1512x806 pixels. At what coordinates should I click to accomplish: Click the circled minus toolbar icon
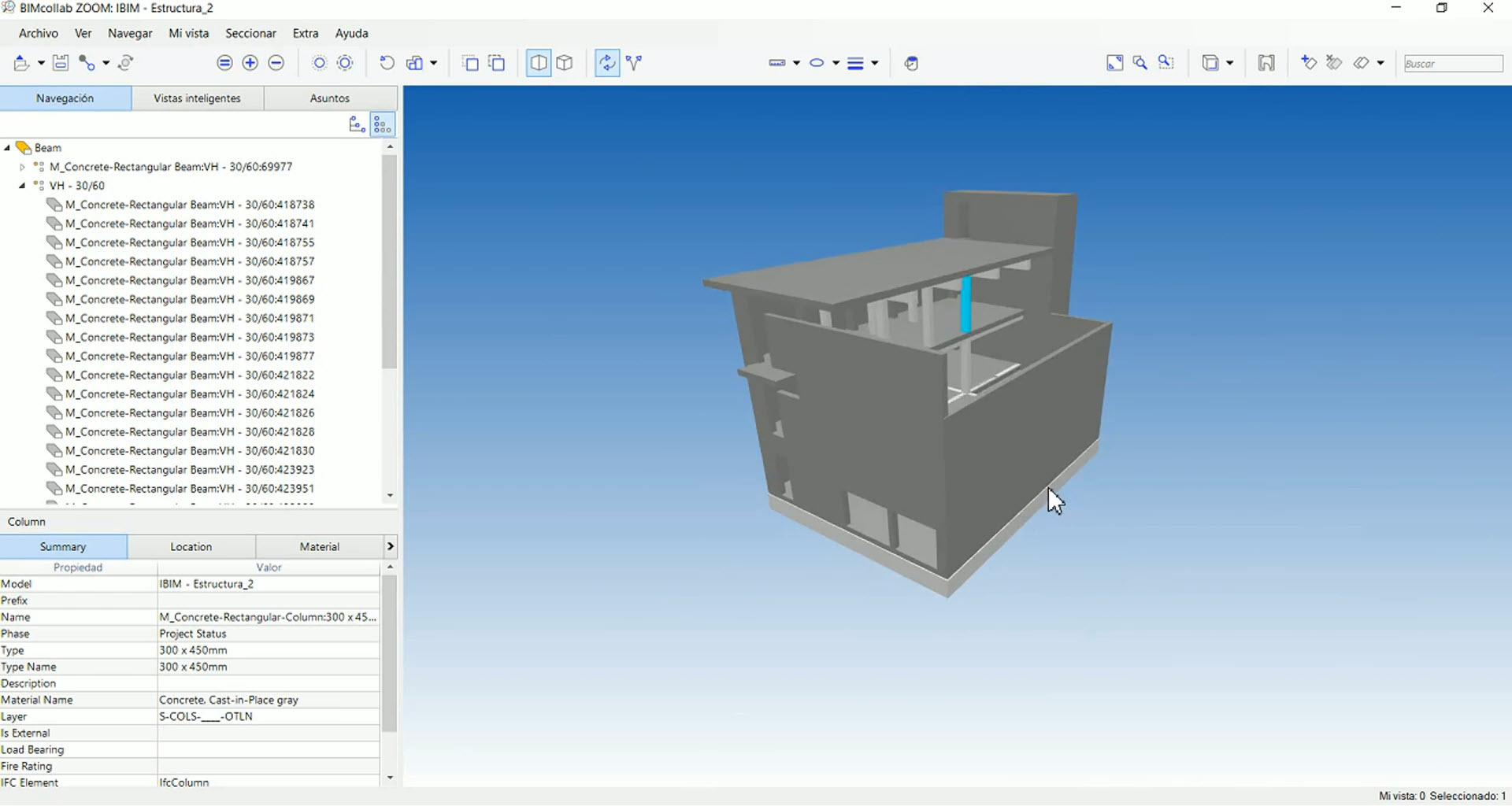[276, 63]
